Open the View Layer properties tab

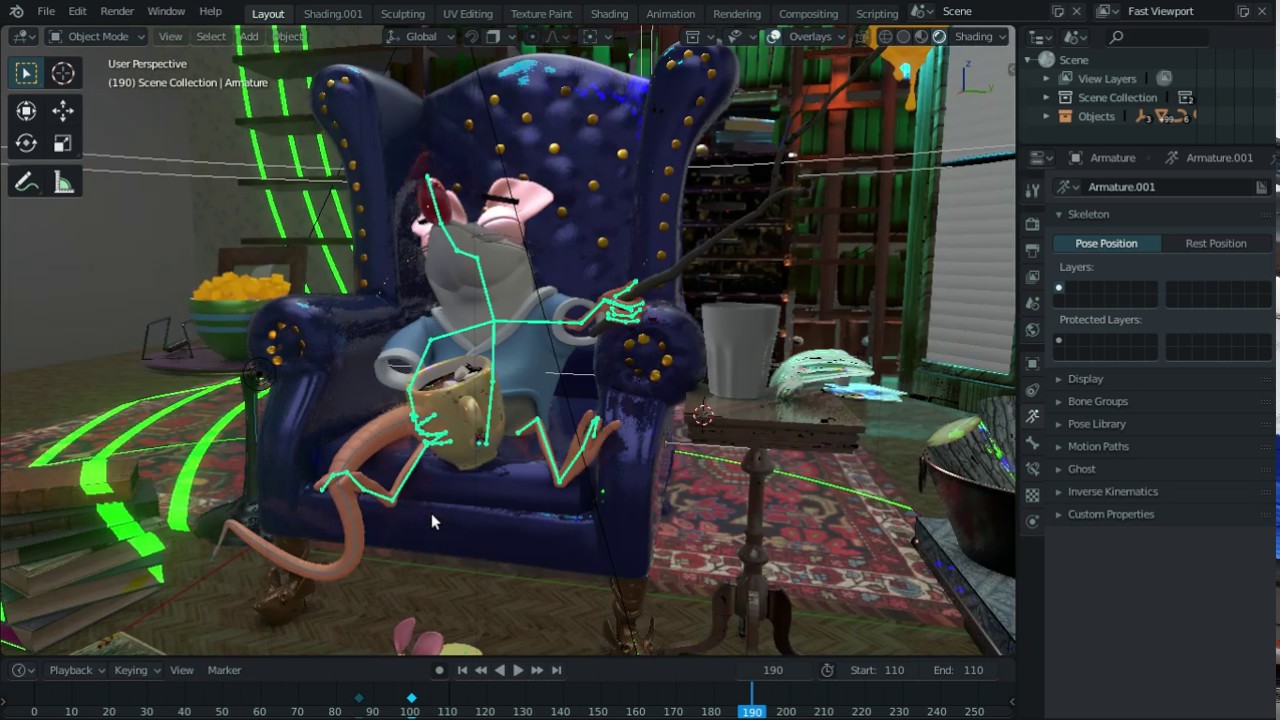(1033, 277)
